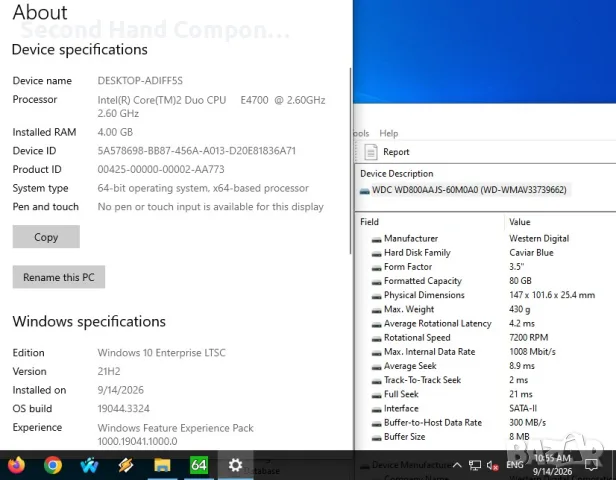Open the notification center icon

(x=591, y=465)
